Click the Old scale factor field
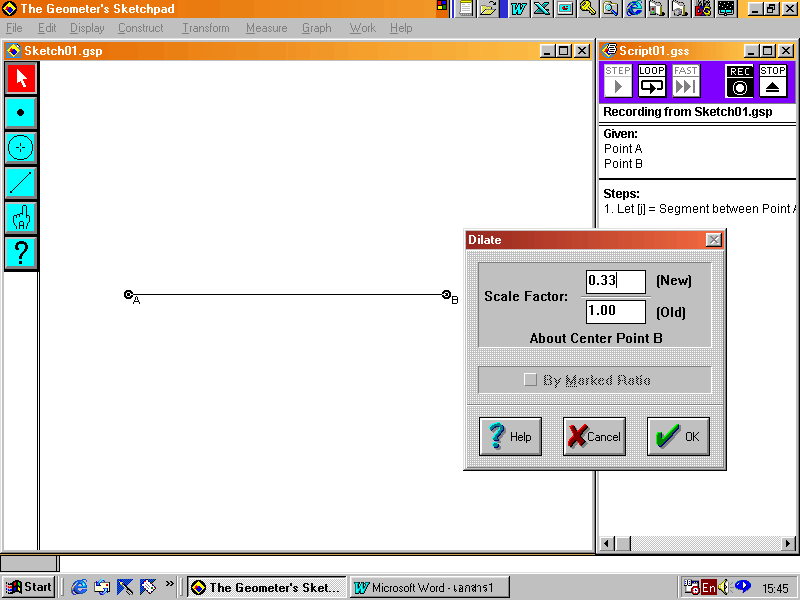This screenshot has height=600, width=800. pos(616,311)
